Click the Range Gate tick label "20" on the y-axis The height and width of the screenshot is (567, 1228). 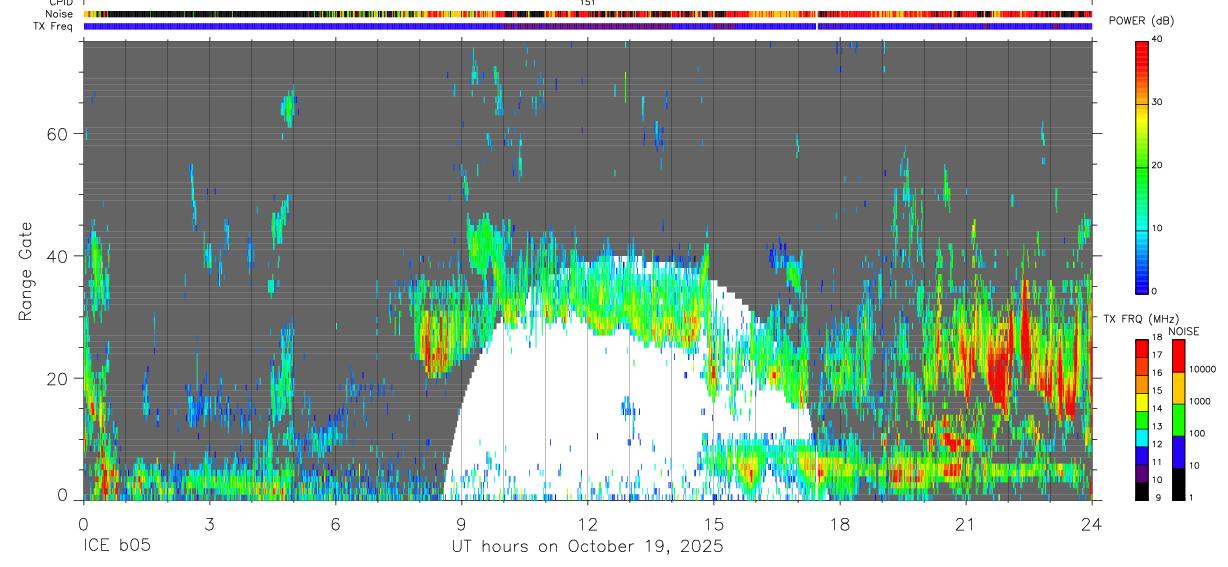coord(59,378)
